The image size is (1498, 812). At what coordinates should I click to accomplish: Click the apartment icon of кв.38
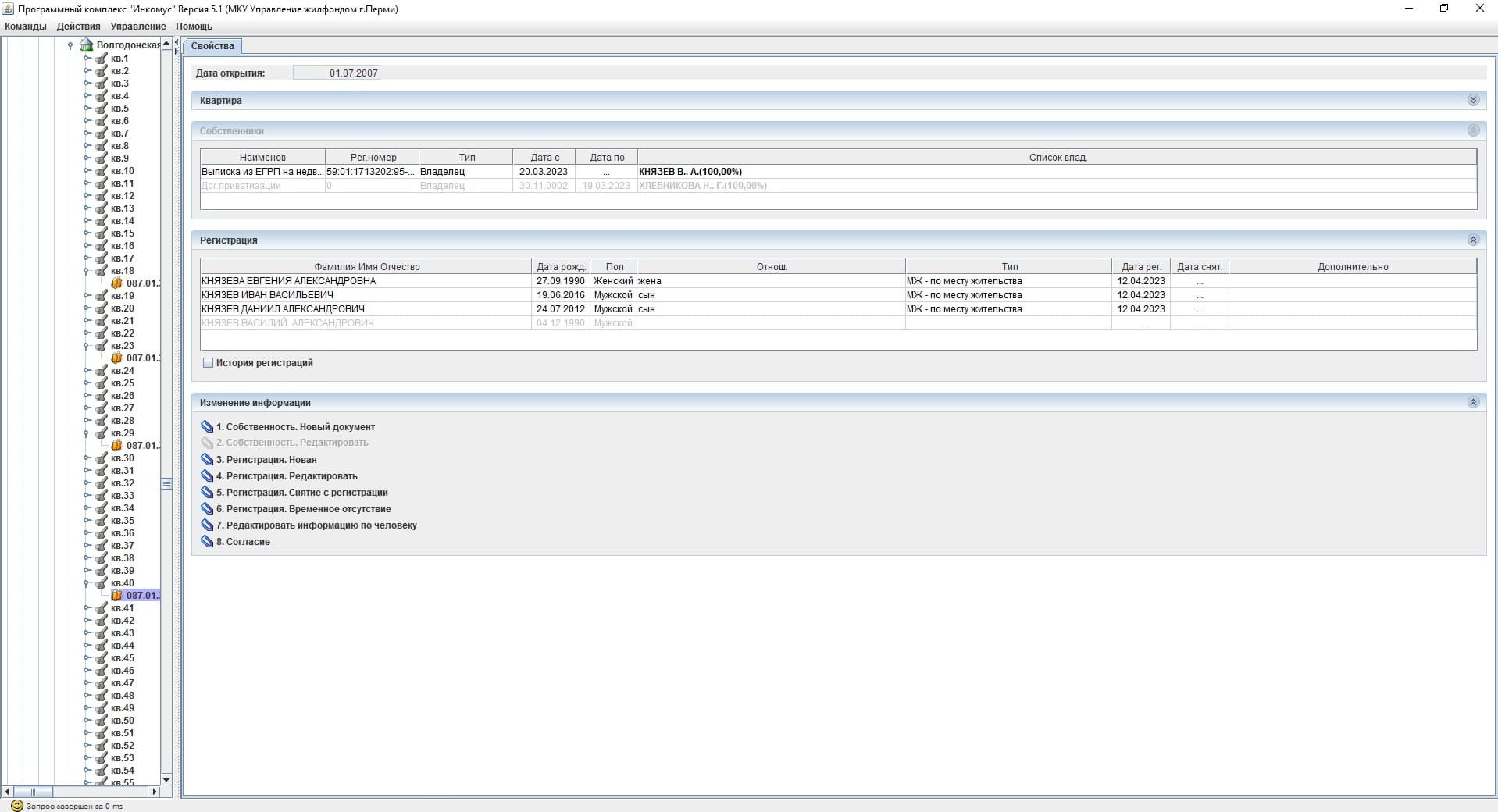pos(102,558)
